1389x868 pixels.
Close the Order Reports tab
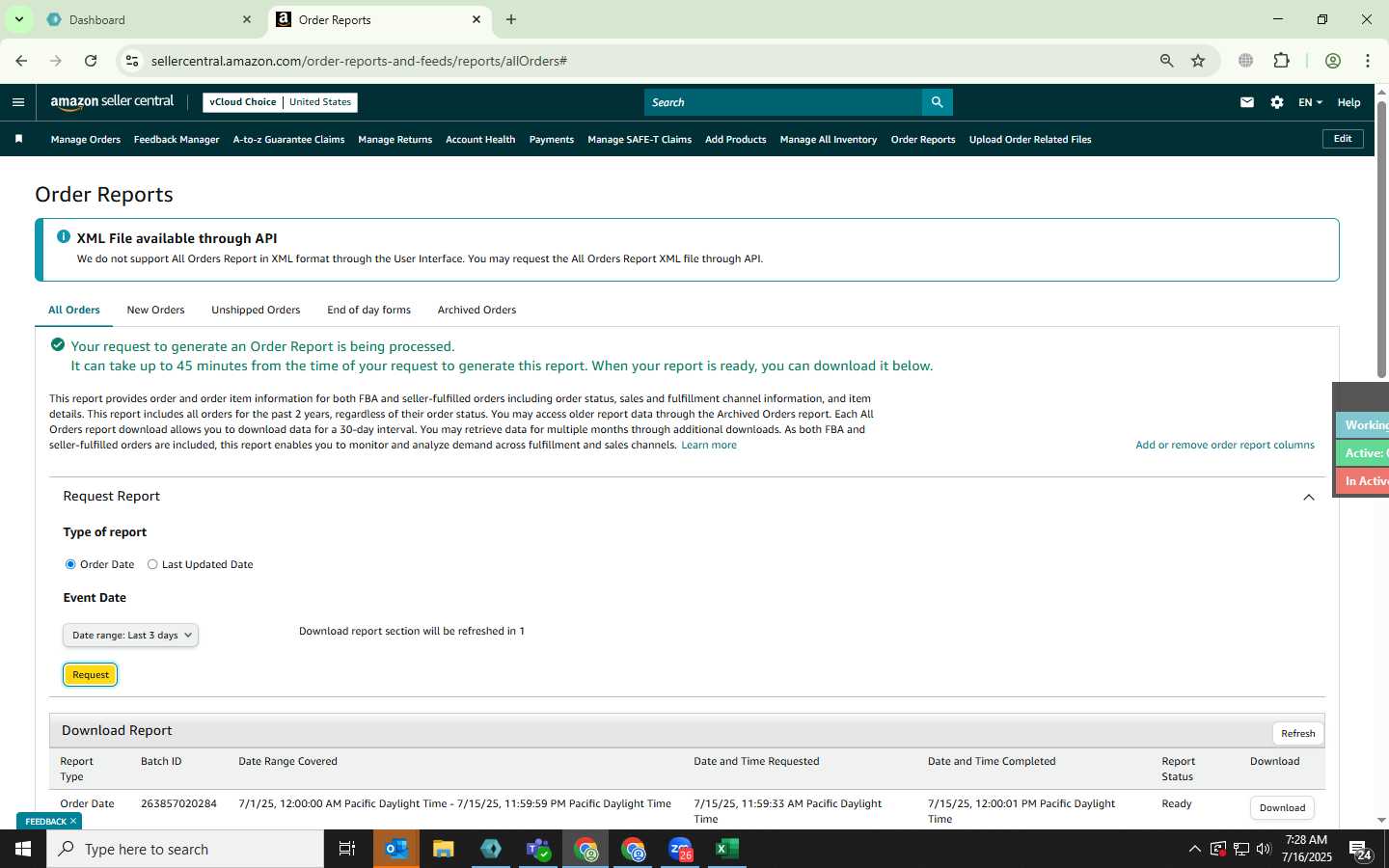[477, 19]
